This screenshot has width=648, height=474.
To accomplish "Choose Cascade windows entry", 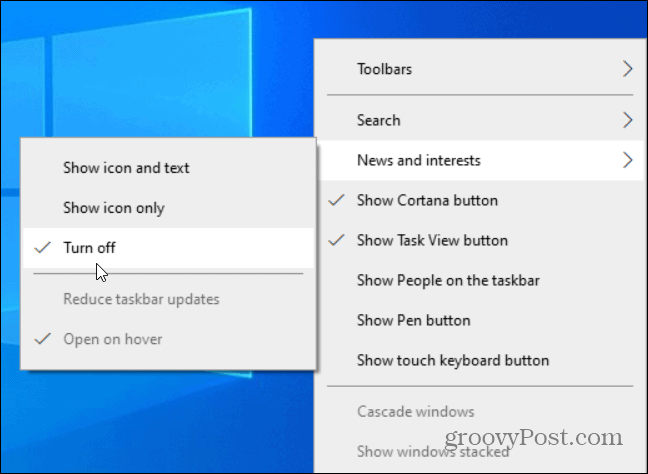I will click(479, 412).
